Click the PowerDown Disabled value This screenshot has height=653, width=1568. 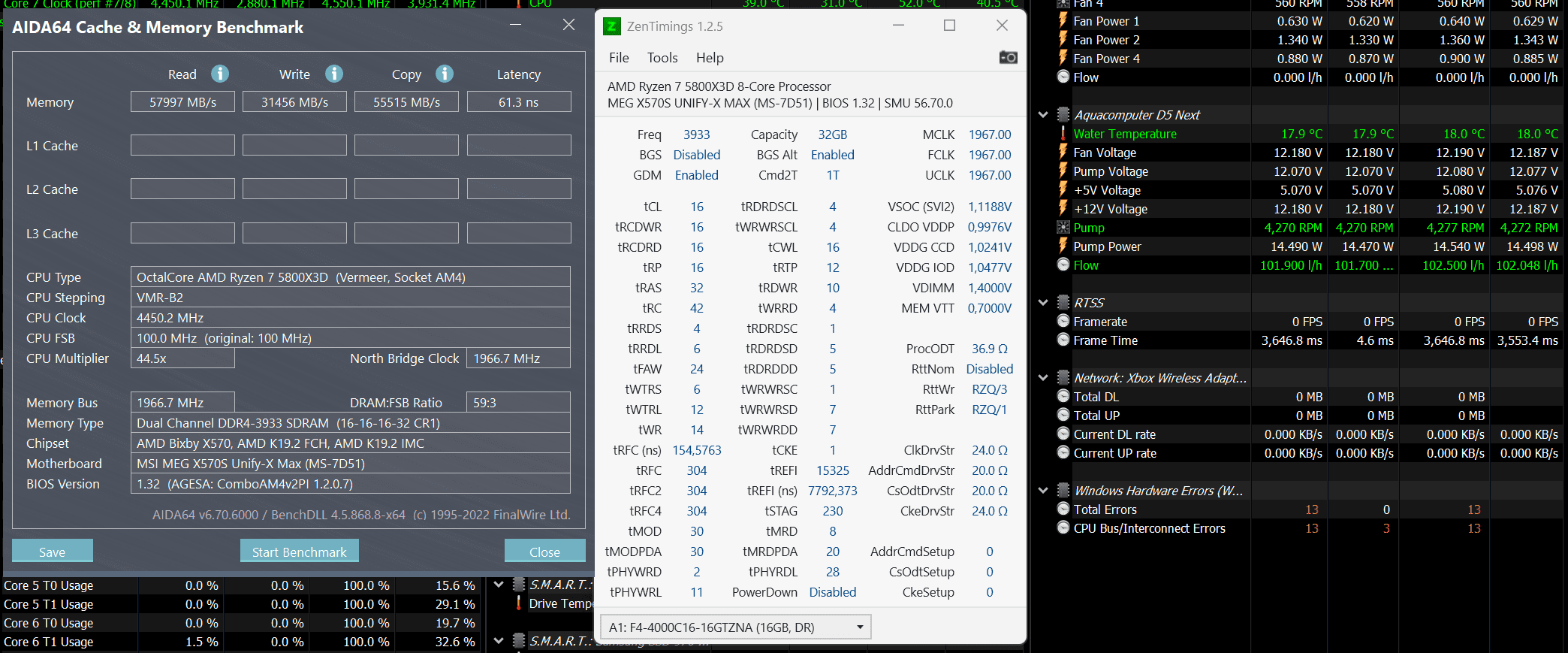point(833,592)
